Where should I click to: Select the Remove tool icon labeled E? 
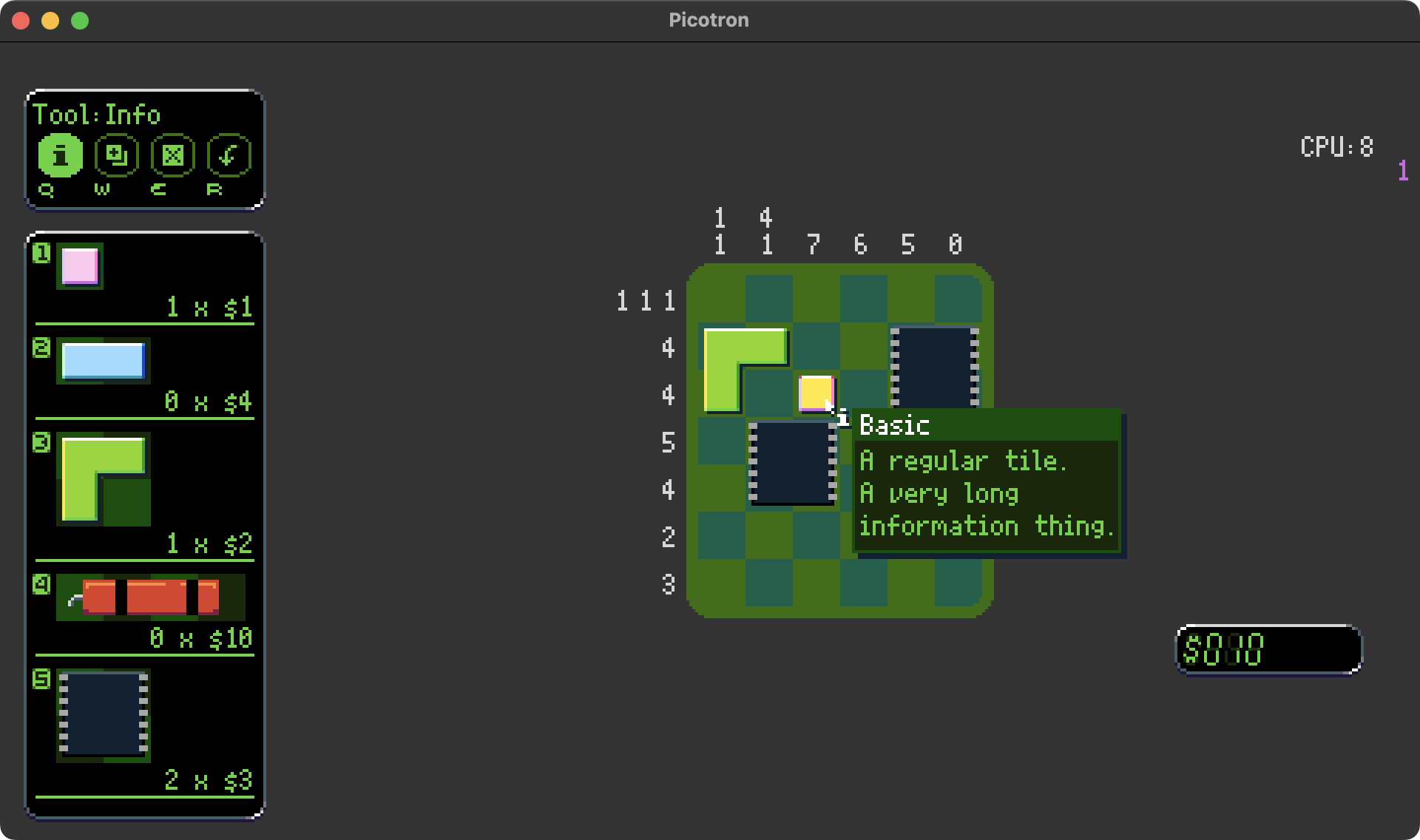(x=173, y=155)
